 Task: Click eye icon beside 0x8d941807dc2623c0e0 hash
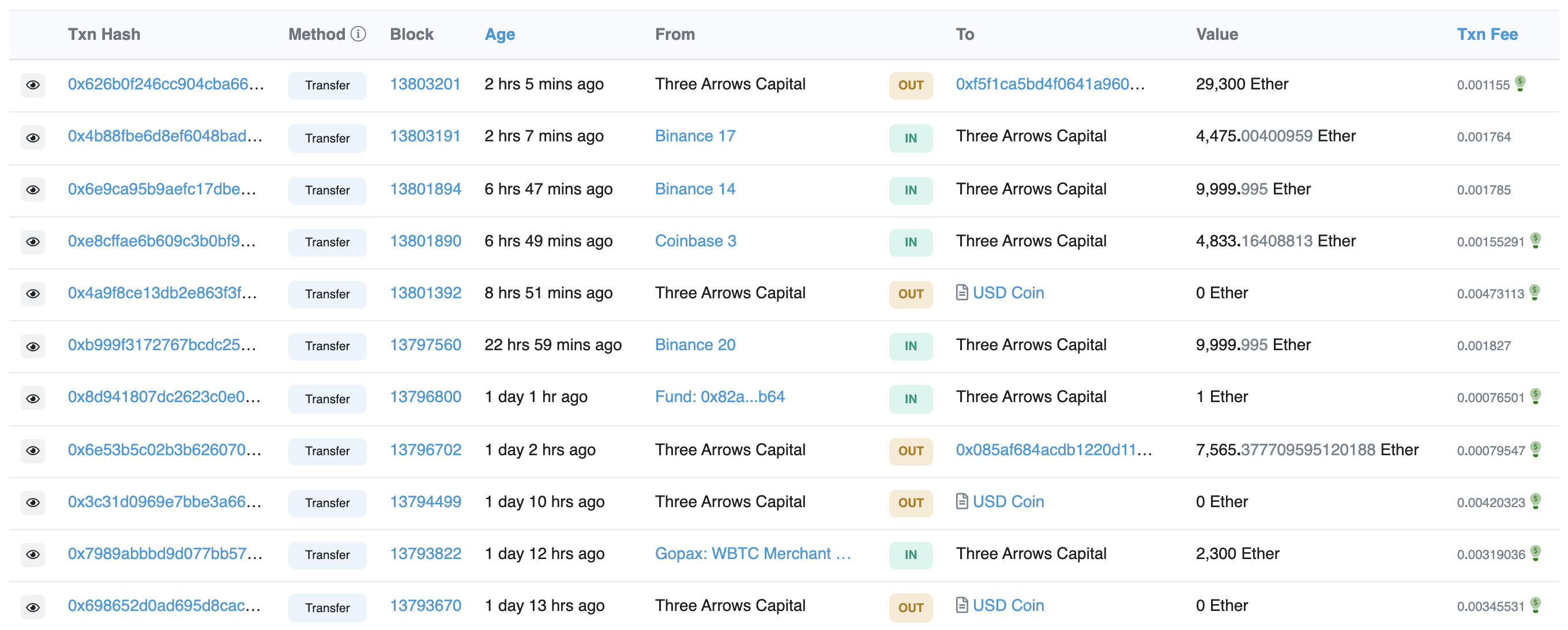[33, 398]
